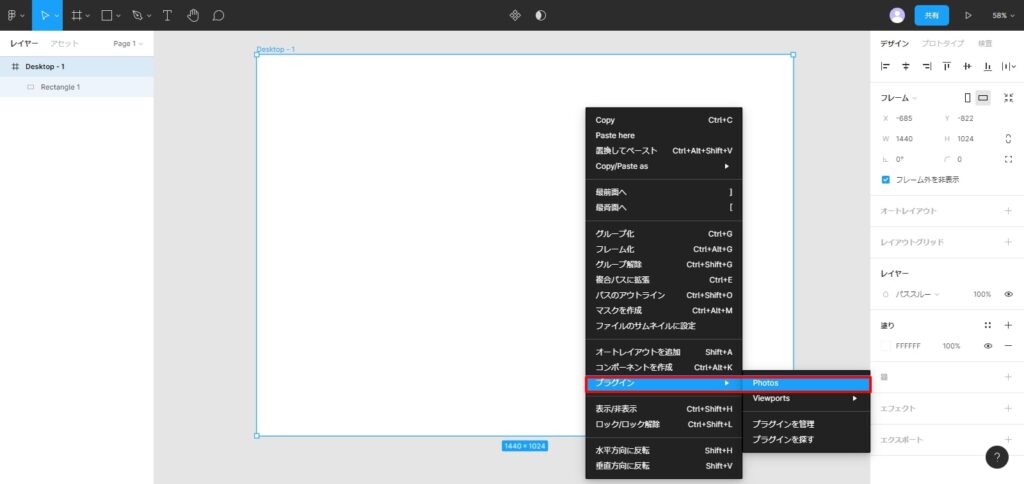This screenshot has height=484, width=1024.
Task: Open the 58% zoom dropdown
Action: [x=1002, y=15]
